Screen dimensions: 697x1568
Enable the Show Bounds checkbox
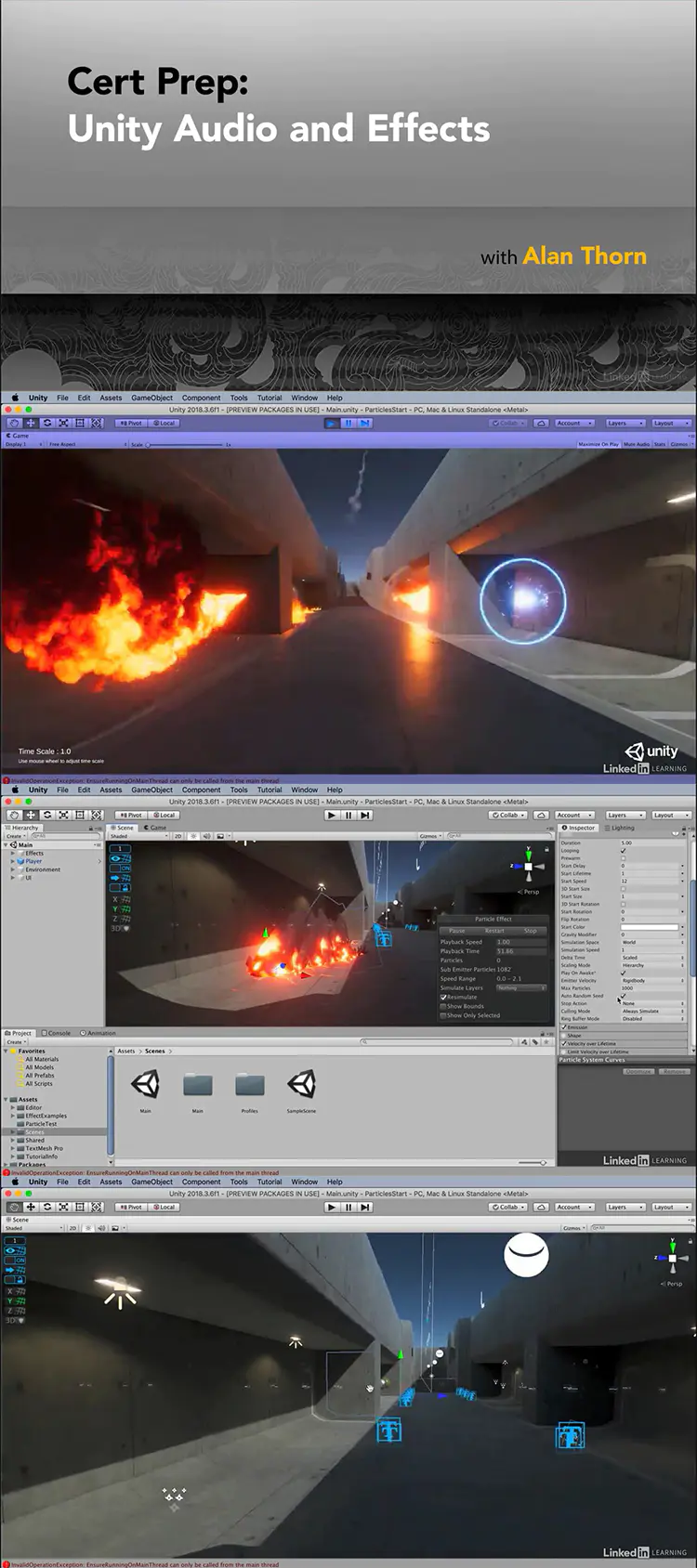(x=443, y=1006)
